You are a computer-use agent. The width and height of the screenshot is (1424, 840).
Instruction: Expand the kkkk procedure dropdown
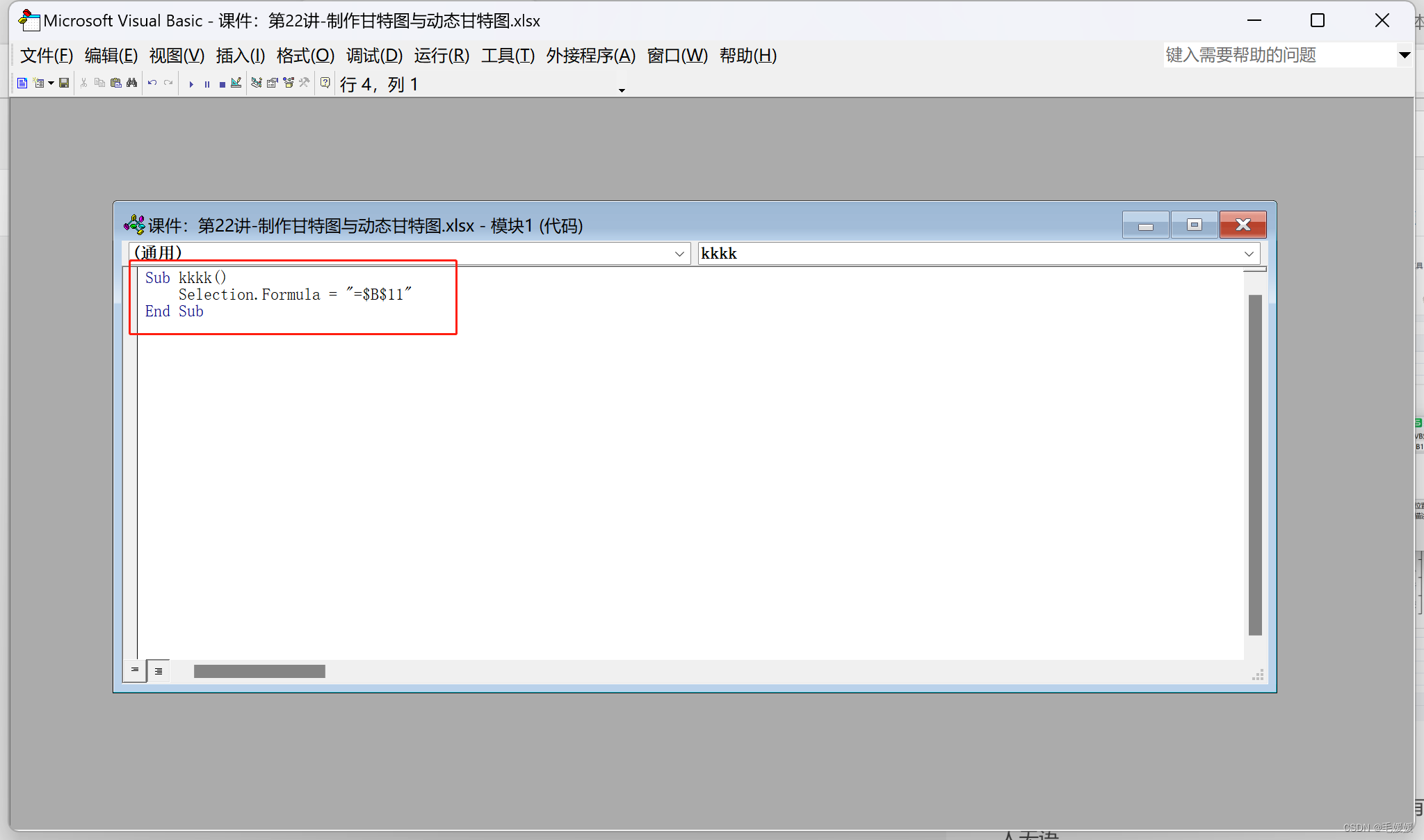click(1249, 254)
